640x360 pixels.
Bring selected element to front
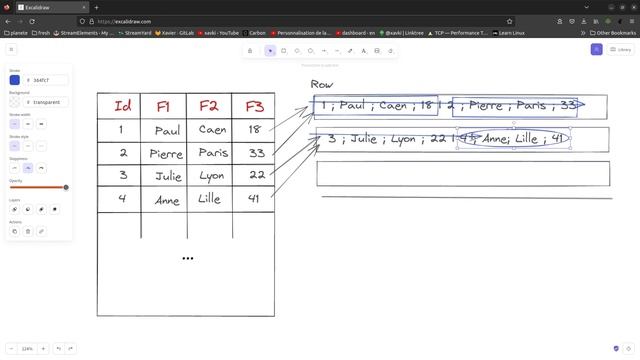tap(55, 209)
